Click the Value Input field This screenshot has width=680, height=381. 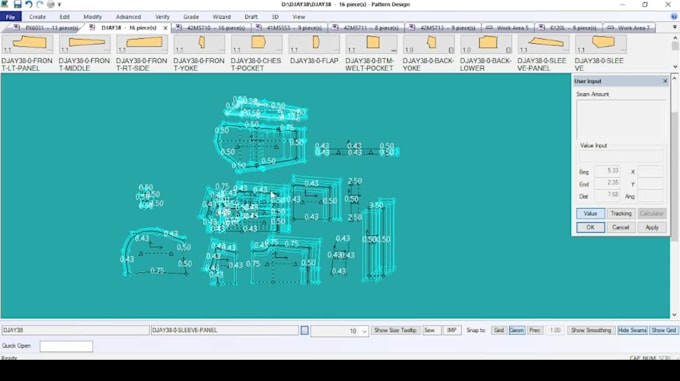click(621, 156)
